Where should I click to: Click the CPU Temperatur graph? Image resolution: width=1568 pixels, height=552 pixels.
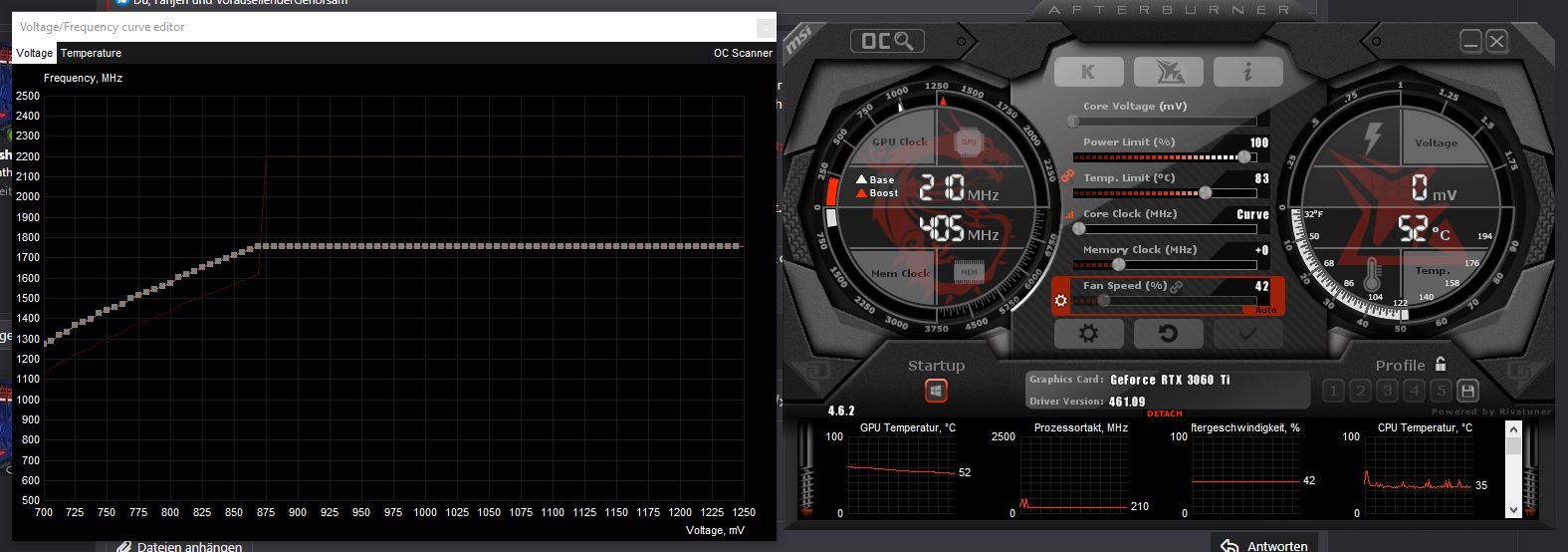(x=1417, y=473)
